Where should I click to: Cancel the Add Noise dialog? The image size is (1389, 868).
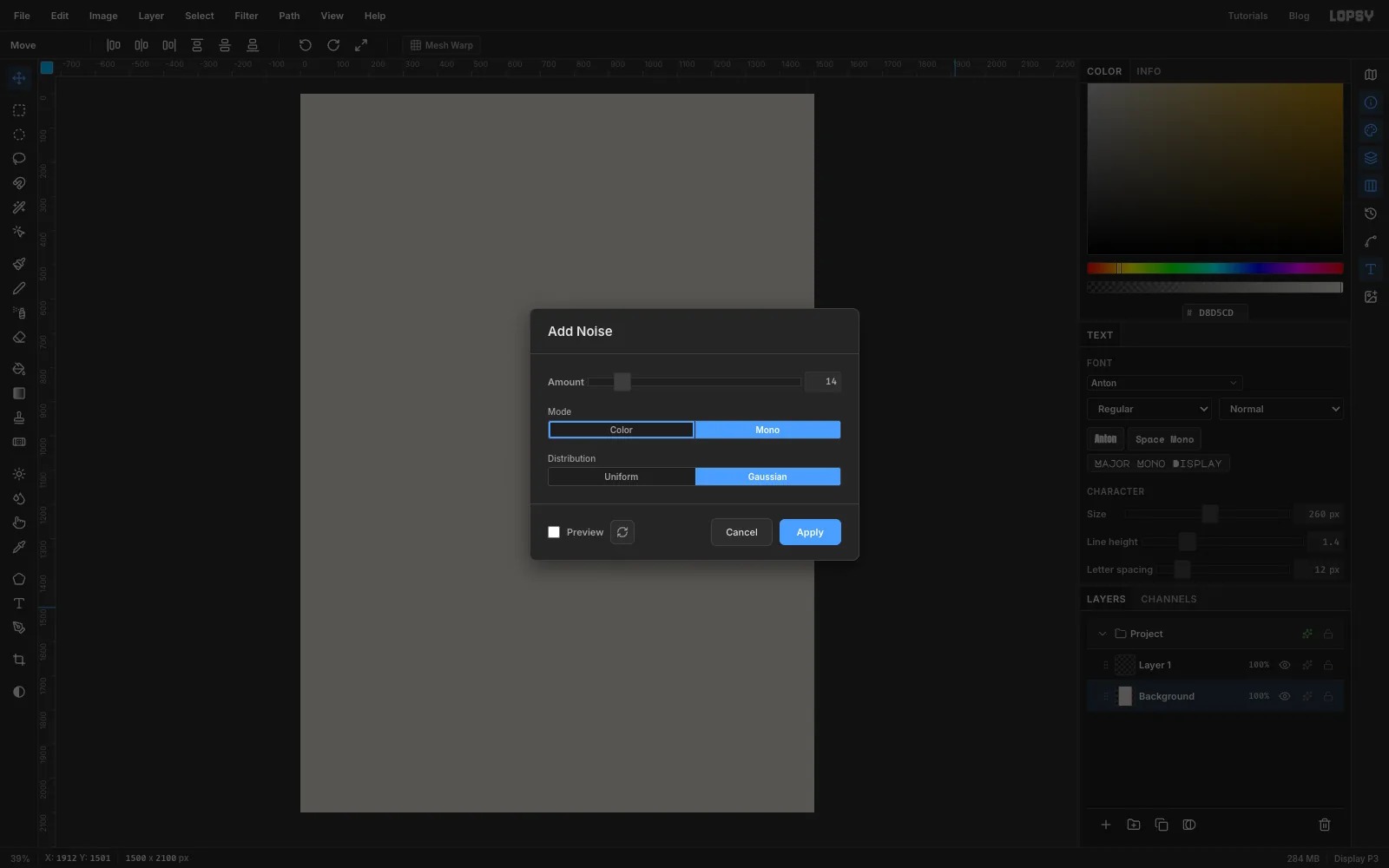pyautogui.click(x=741, y=532)
